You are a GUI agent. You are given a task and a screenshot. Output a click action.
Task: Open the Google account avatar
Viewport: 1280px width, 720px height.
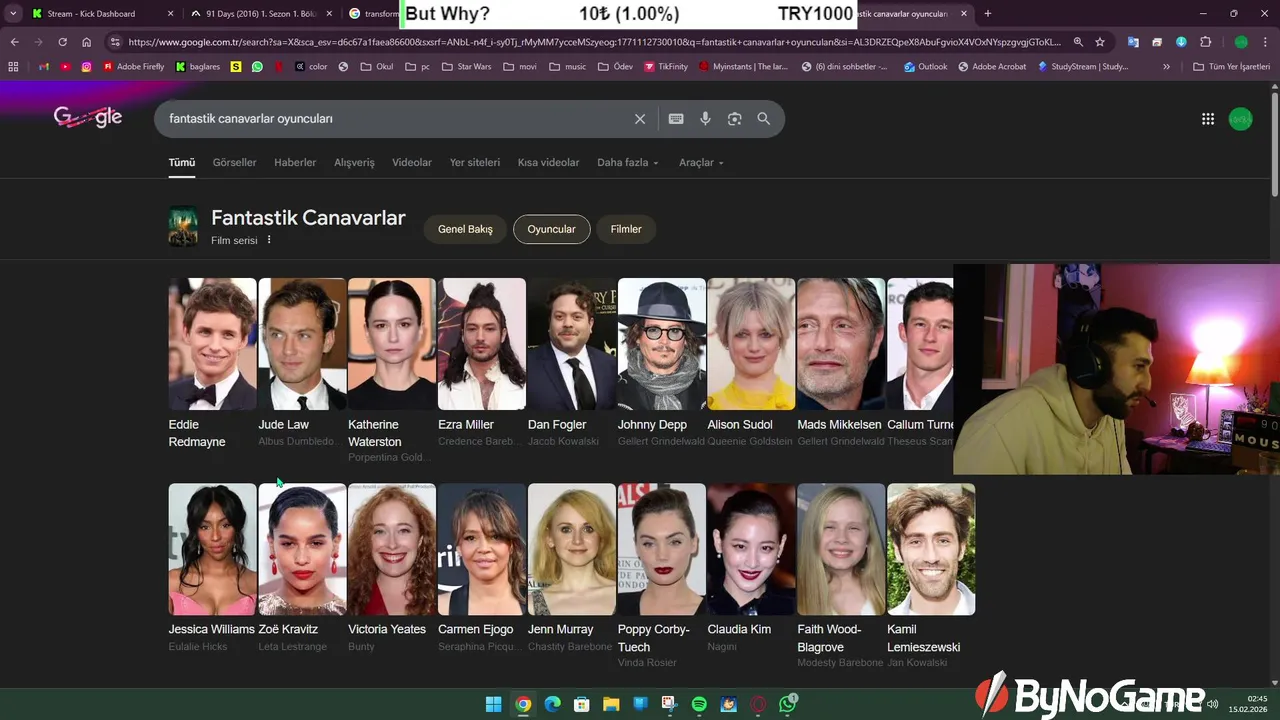(x=1240, y=119)
